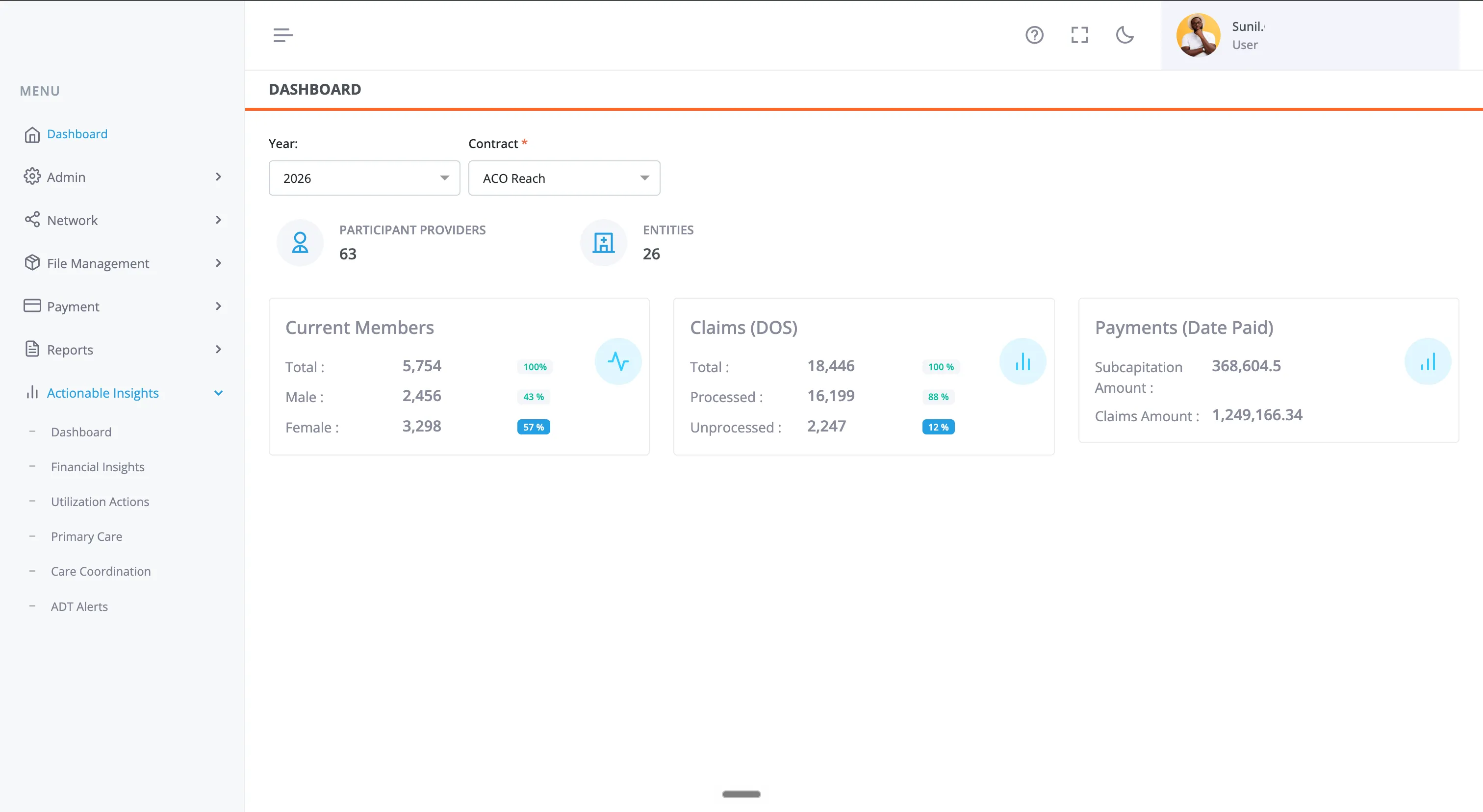Click the horizontal scroll handle at bottom

coord(741,794)
